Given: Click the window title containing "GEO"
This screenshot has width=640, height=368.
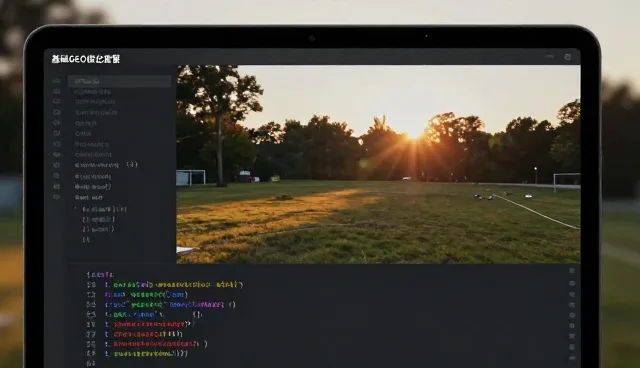Looking at the screenshot, I should pyautogui.click(x=86, y=59).
